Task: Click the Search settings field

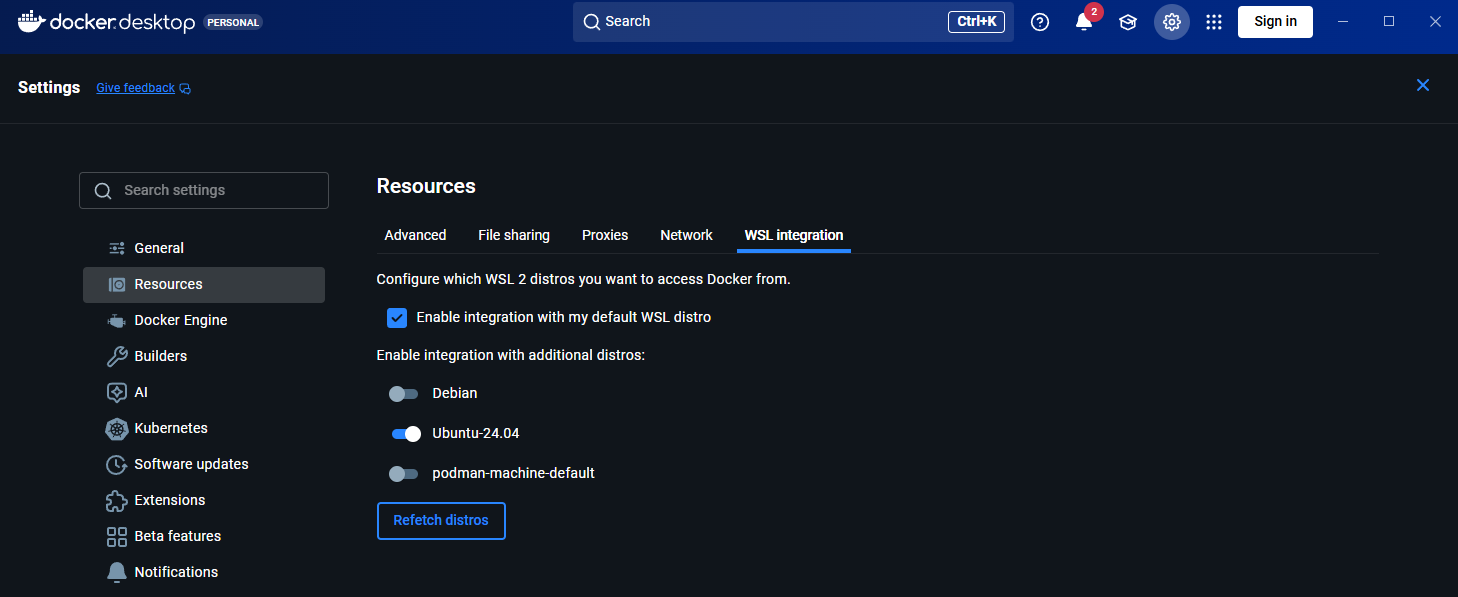Action: (203, 190)
